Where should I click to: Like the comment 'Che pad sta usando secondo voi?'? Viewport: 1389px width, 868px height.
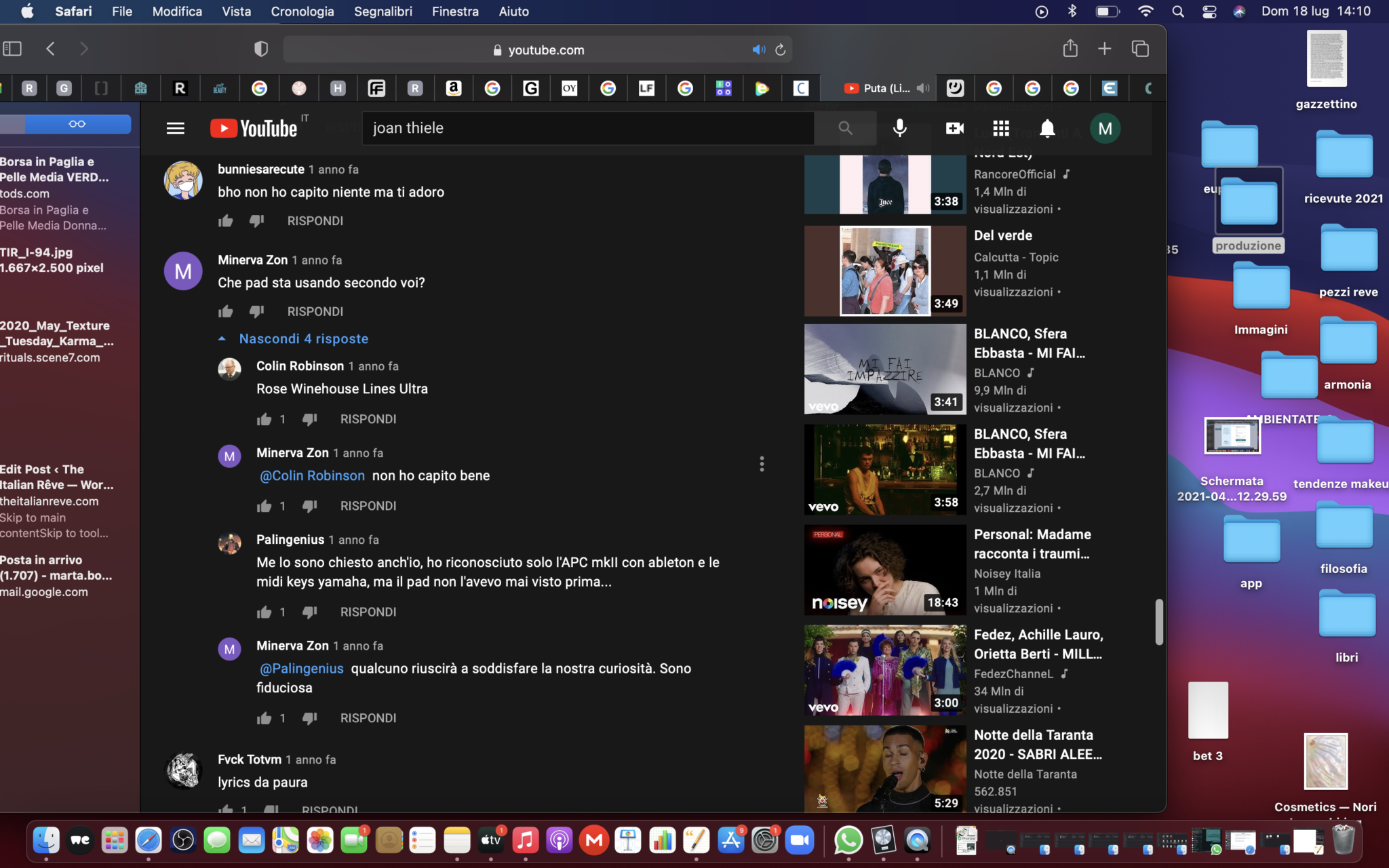click(226, 311)
